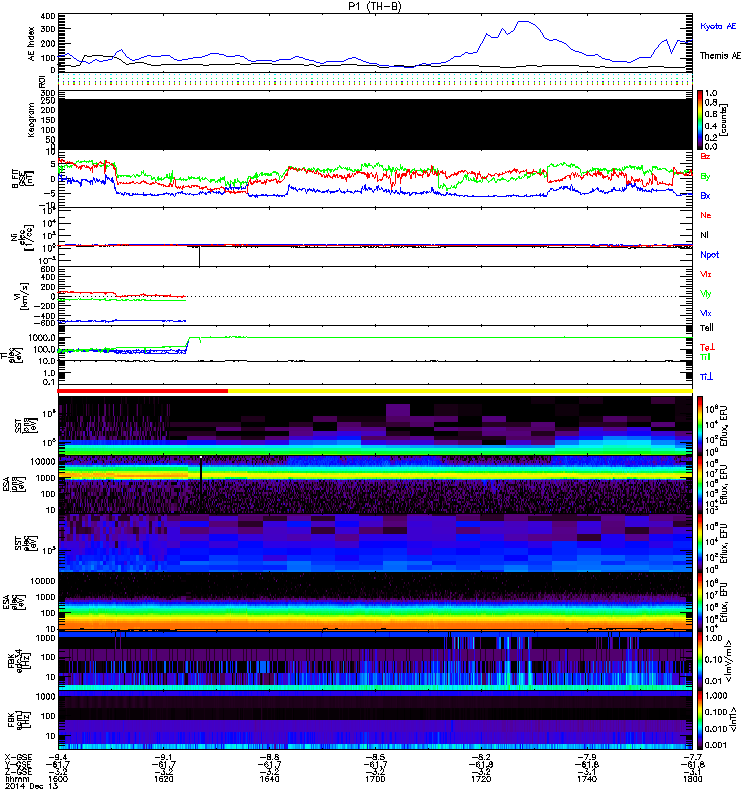
Task: Click the blue Bx legend label
Action: pos(705,195)
